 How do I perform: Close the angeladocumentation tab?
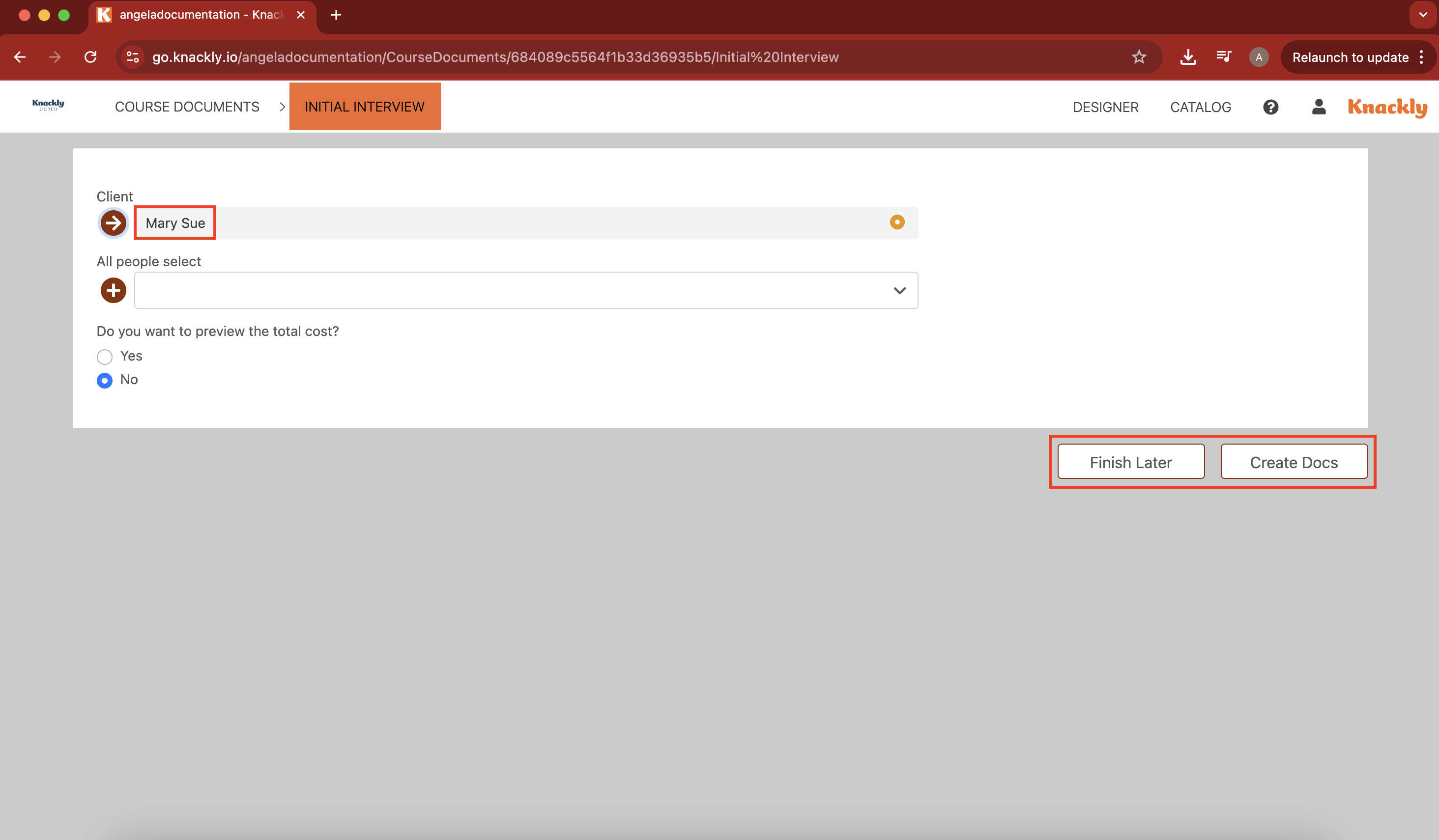pyautogui.click(x=301, y=15)
